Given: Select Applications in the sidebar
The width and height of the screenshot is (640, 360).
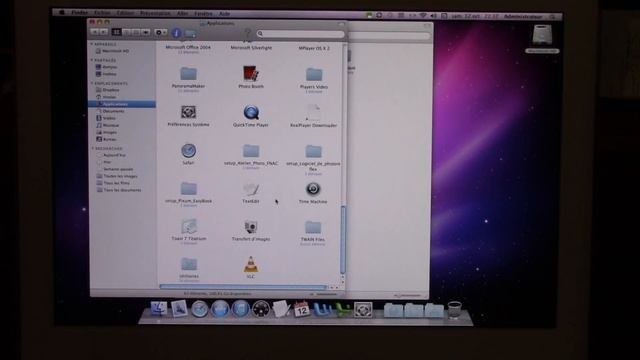Looking at the screenshot, I should click(122, 104).
